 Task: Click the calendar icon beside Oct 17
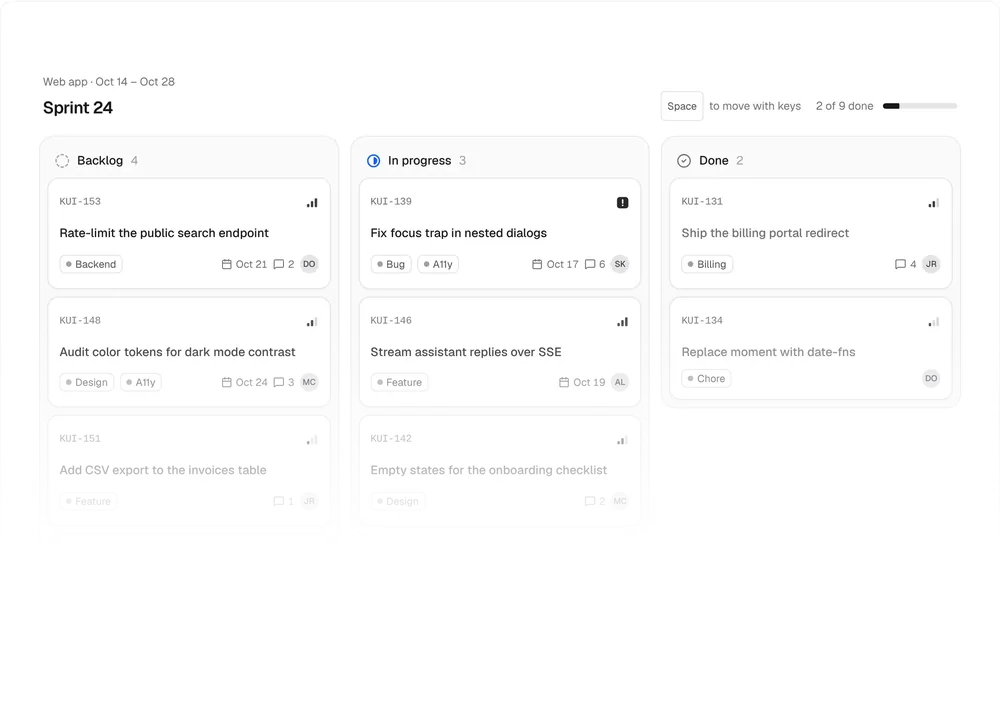tap(537, 264)
